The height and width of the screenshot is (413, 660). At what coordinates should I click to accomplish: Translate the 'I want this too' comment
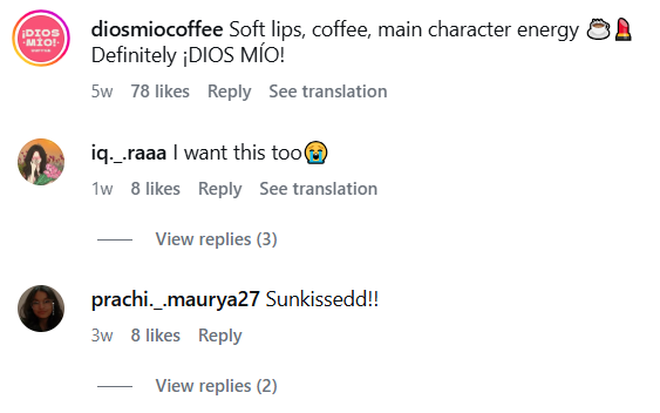(318, 189)
